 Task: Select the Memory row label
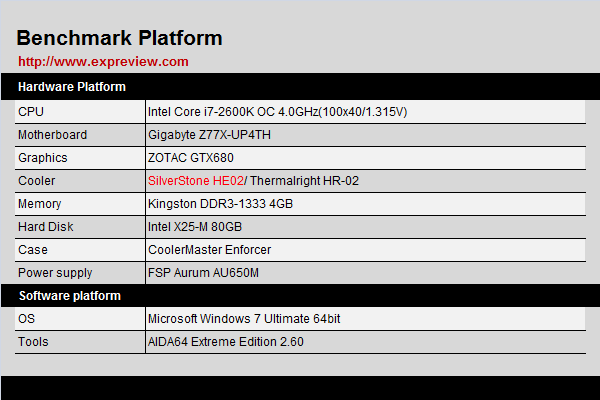[40, 204]
